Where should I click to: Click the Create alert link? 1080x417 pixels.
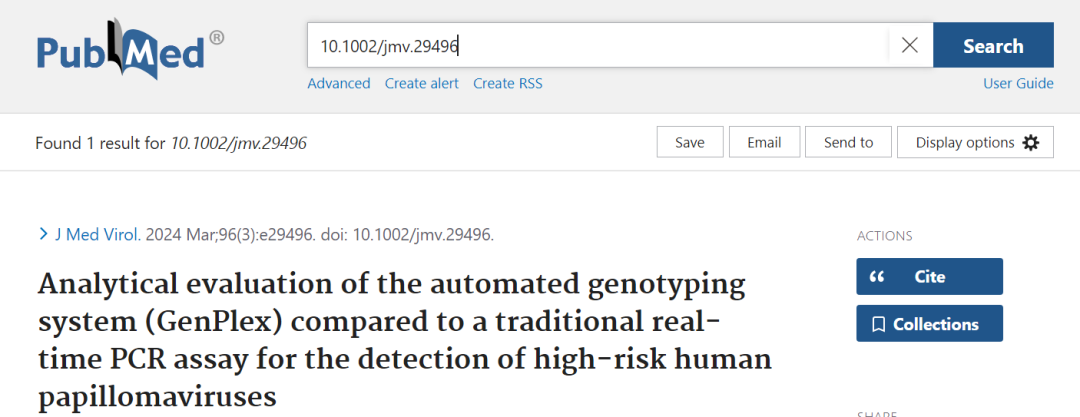(x=422, y=83)
